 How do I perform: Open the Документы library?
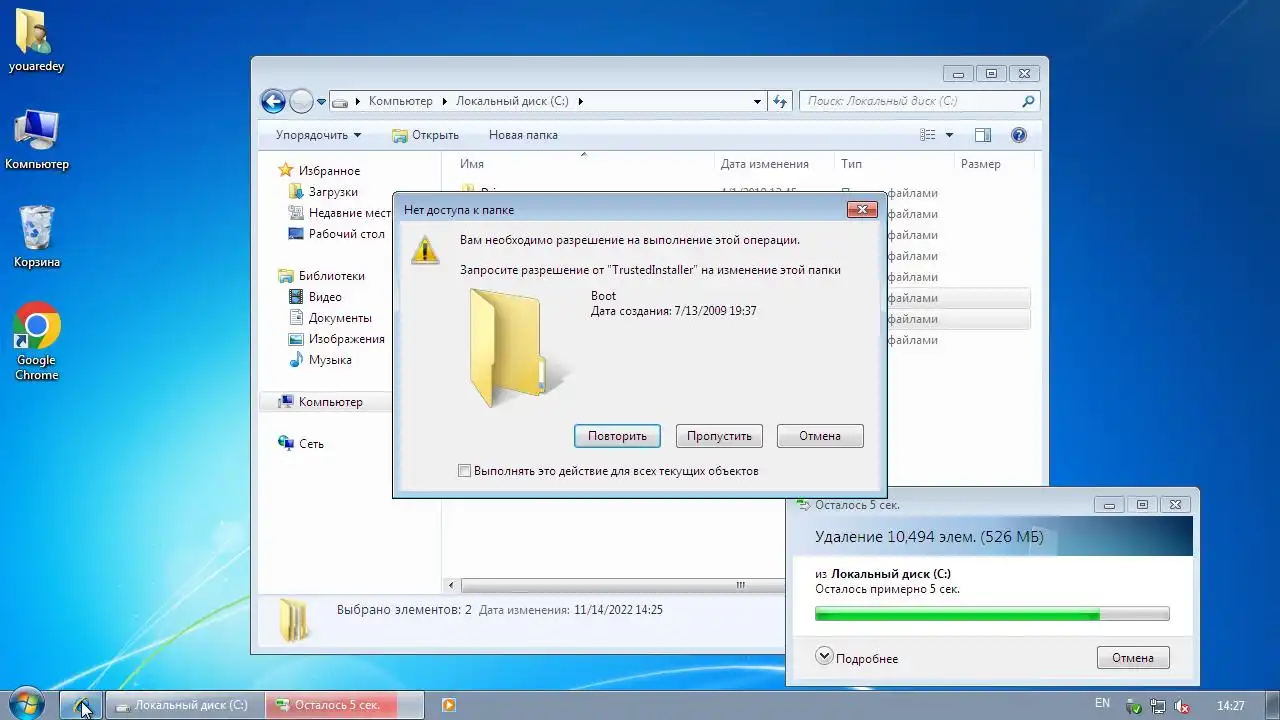point(329,318)
